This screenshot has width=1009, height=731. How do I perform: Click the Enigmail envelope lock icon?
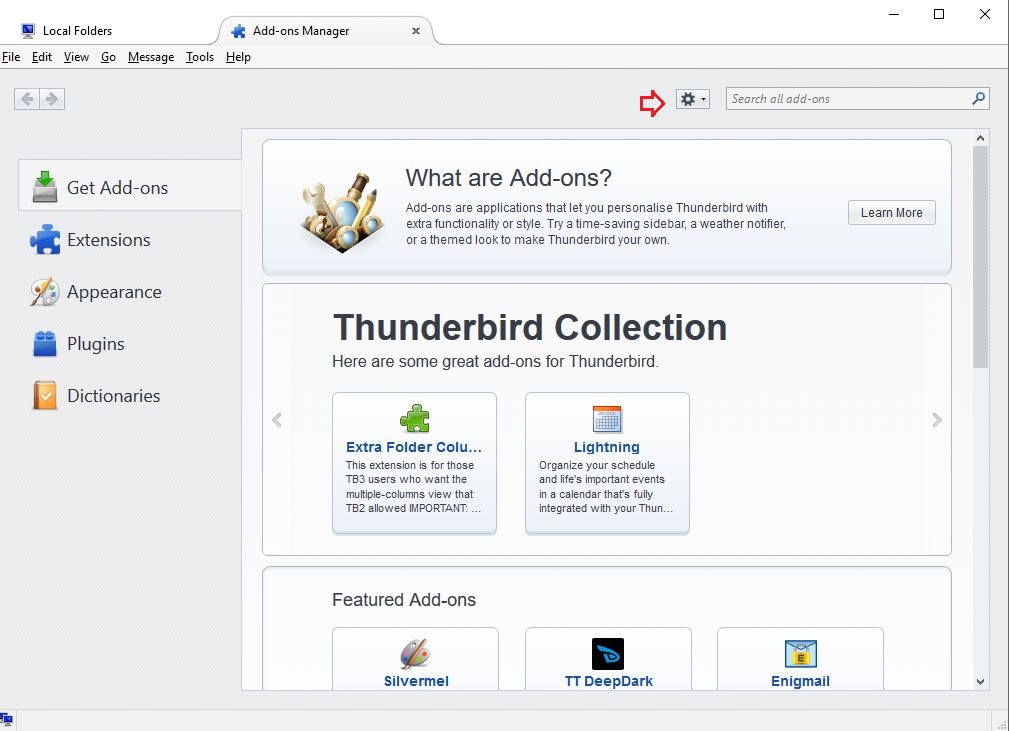pos(801,654)
